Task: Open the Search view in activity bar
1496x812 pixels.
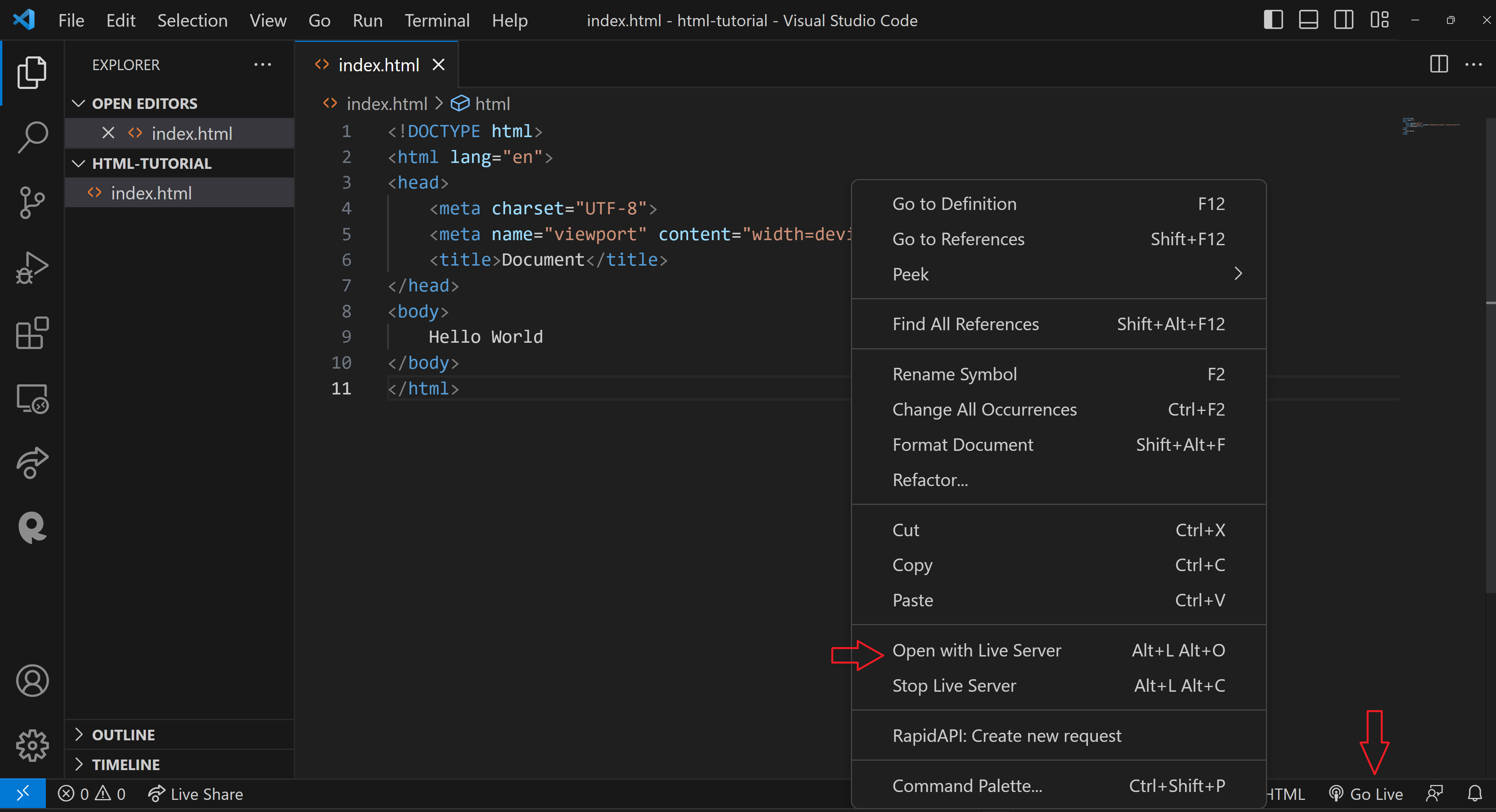Action: coord(32,137)
